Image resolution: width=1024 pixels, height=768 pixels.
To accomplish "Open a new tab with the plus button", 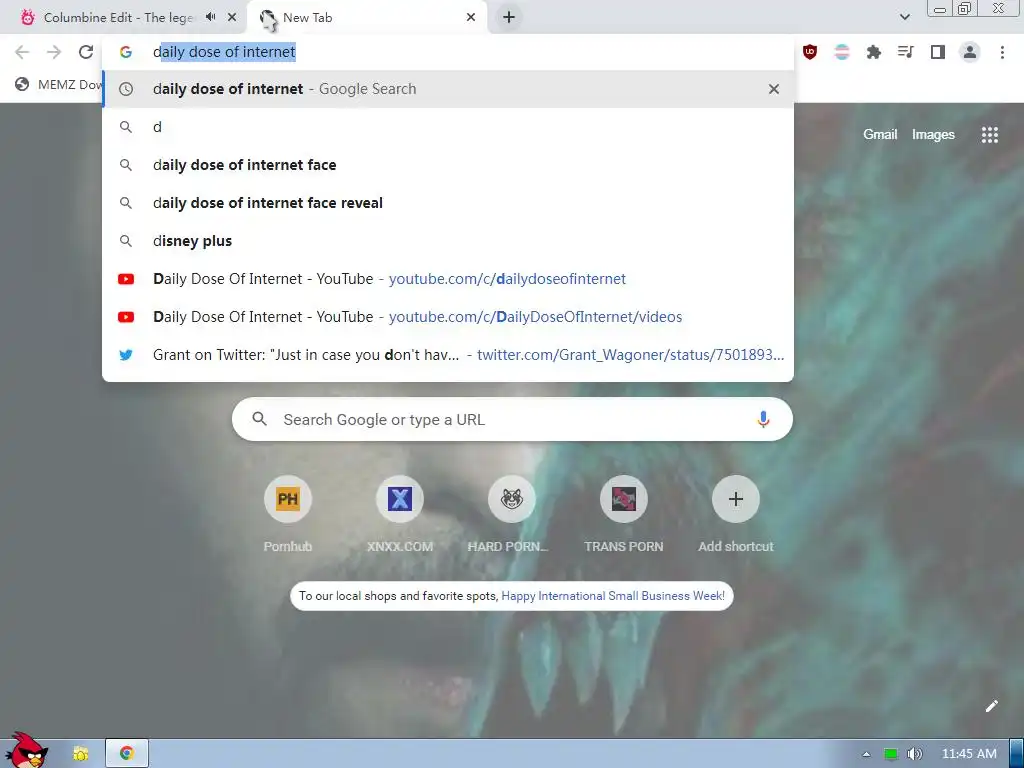I will click(509, 18).
